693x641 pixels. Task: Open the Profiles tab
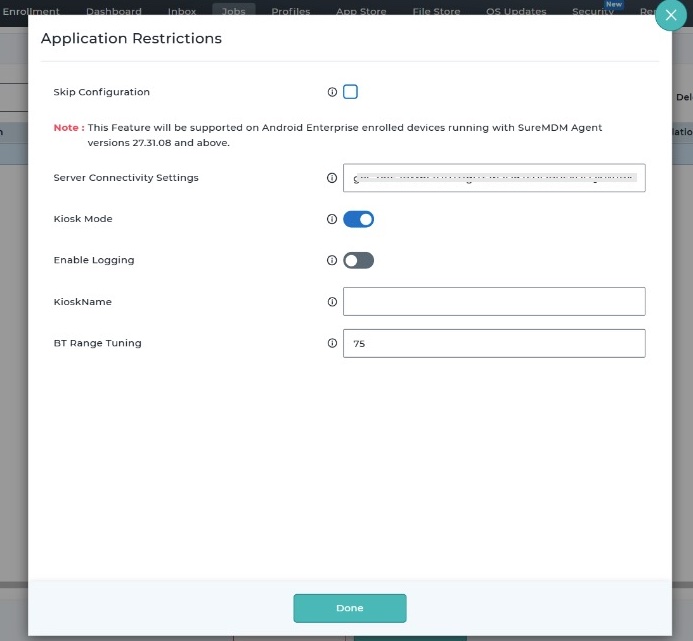pyautogui.click(x=290, y=11)
